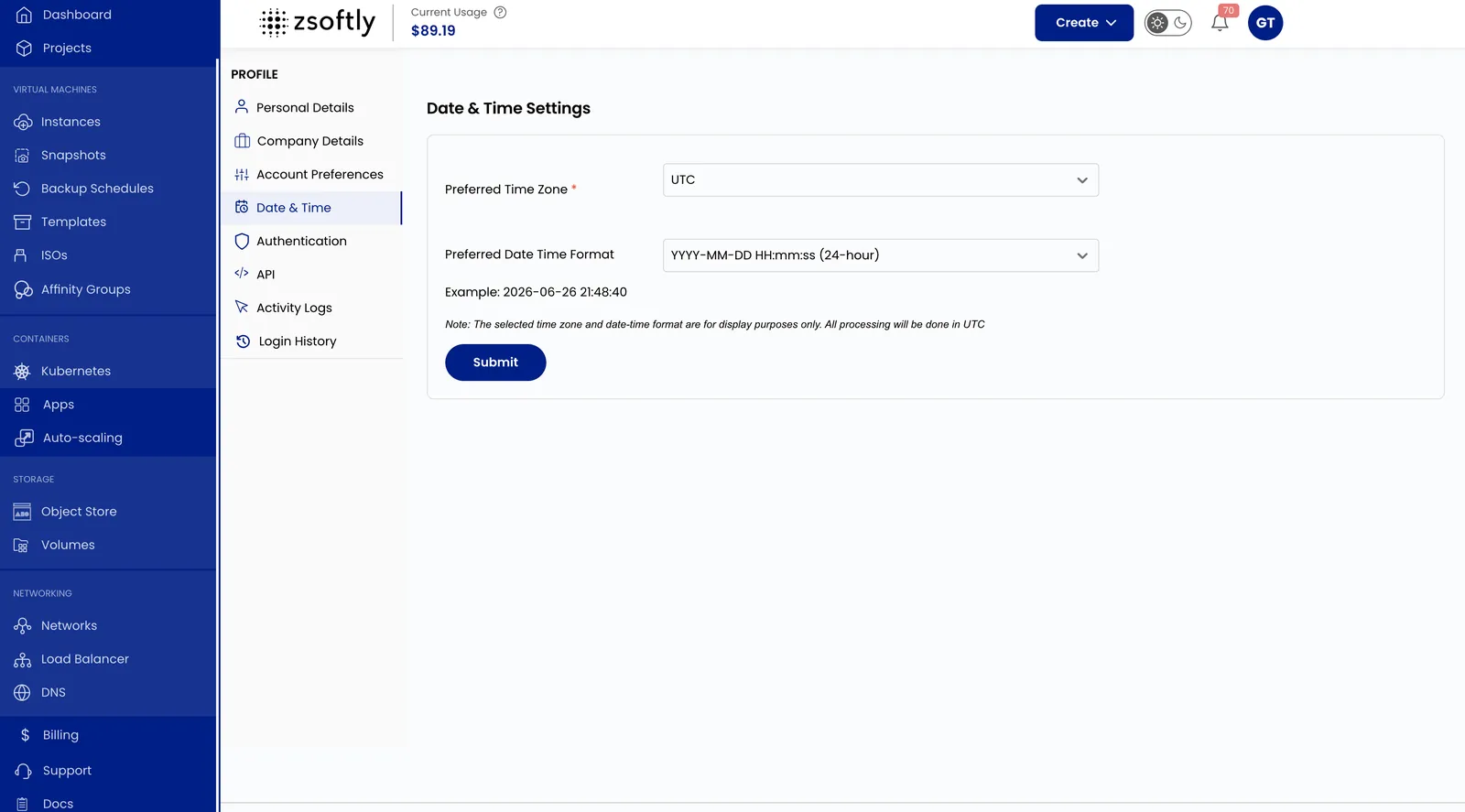This screenshot has width=1465, height=812.
Task: Click the Projects cube icon
Action: 24,48
